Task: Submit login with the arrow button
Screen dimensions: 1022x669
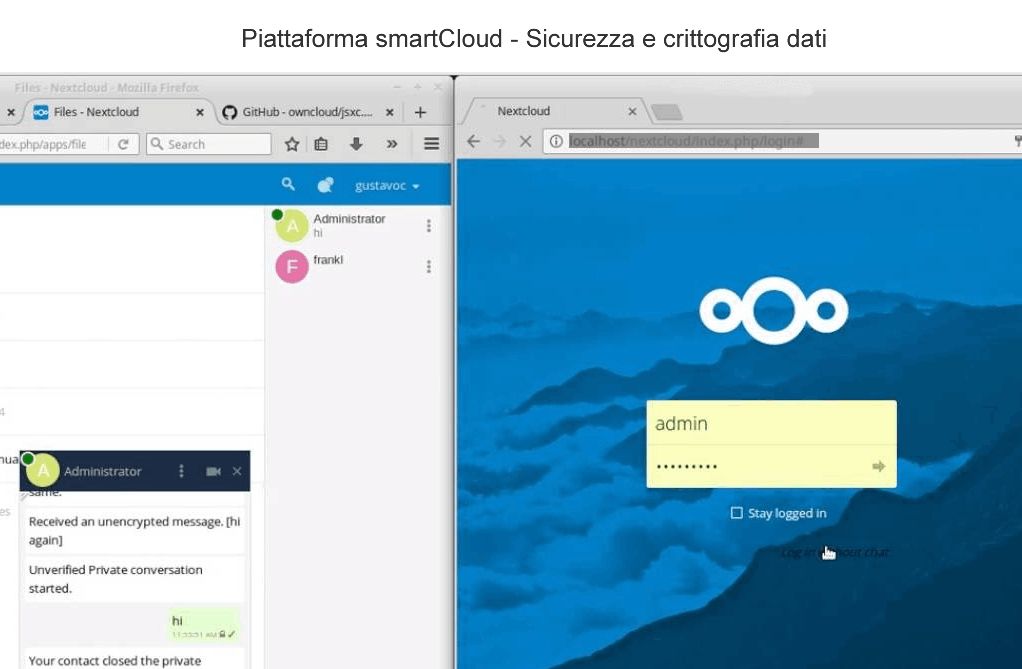Action: [879, 466]
